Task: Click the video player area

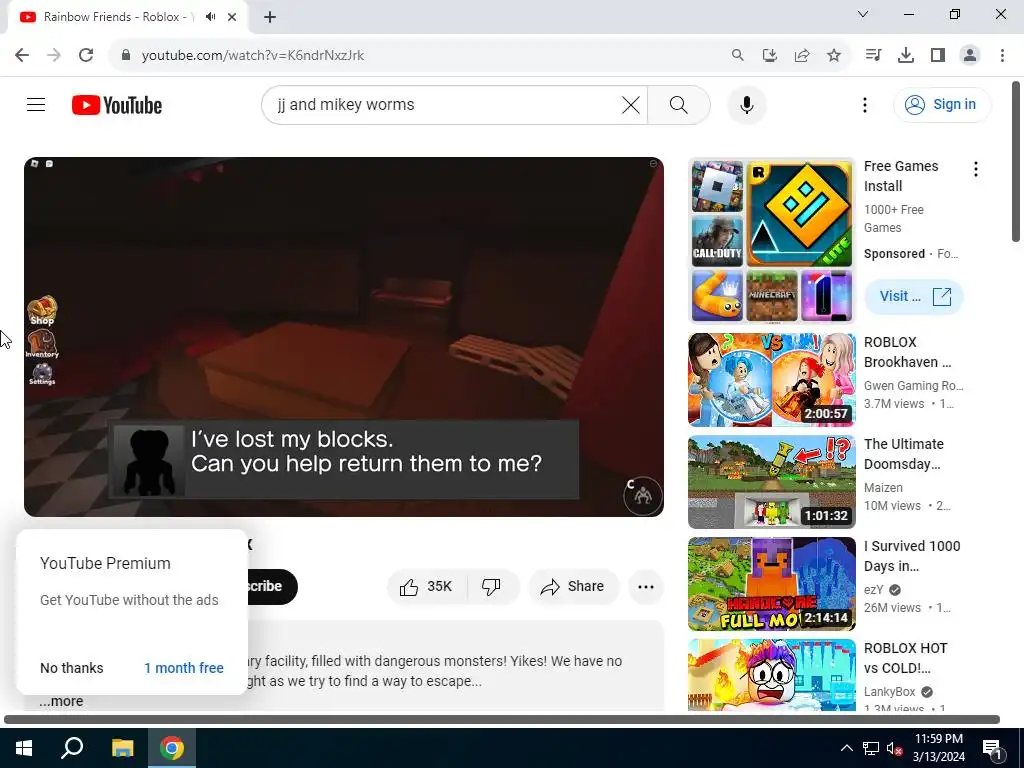Action: pyautogui.click(x=344, y=336)
